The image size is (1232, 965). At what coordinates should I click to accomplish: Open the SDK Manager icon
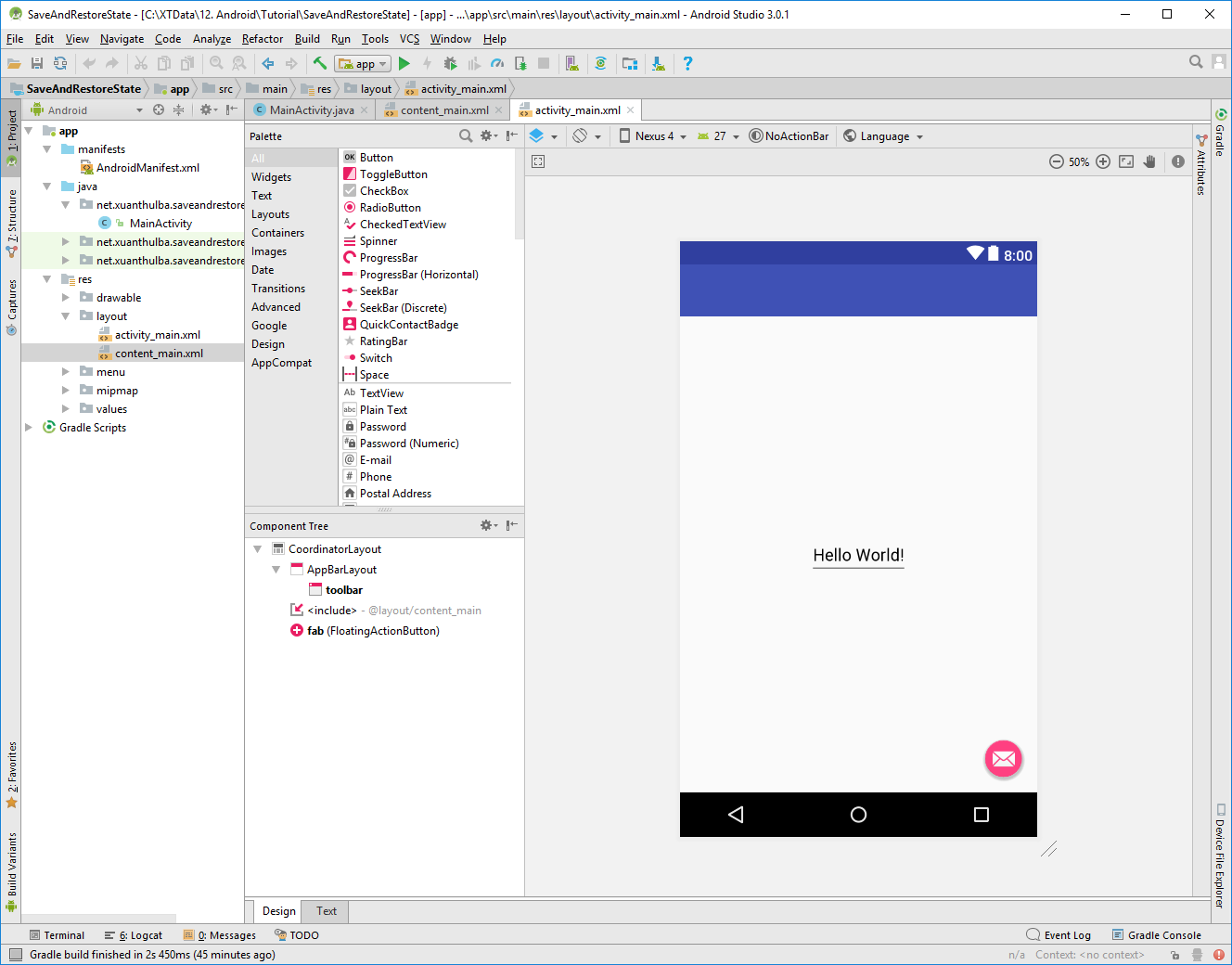point(658,63)
